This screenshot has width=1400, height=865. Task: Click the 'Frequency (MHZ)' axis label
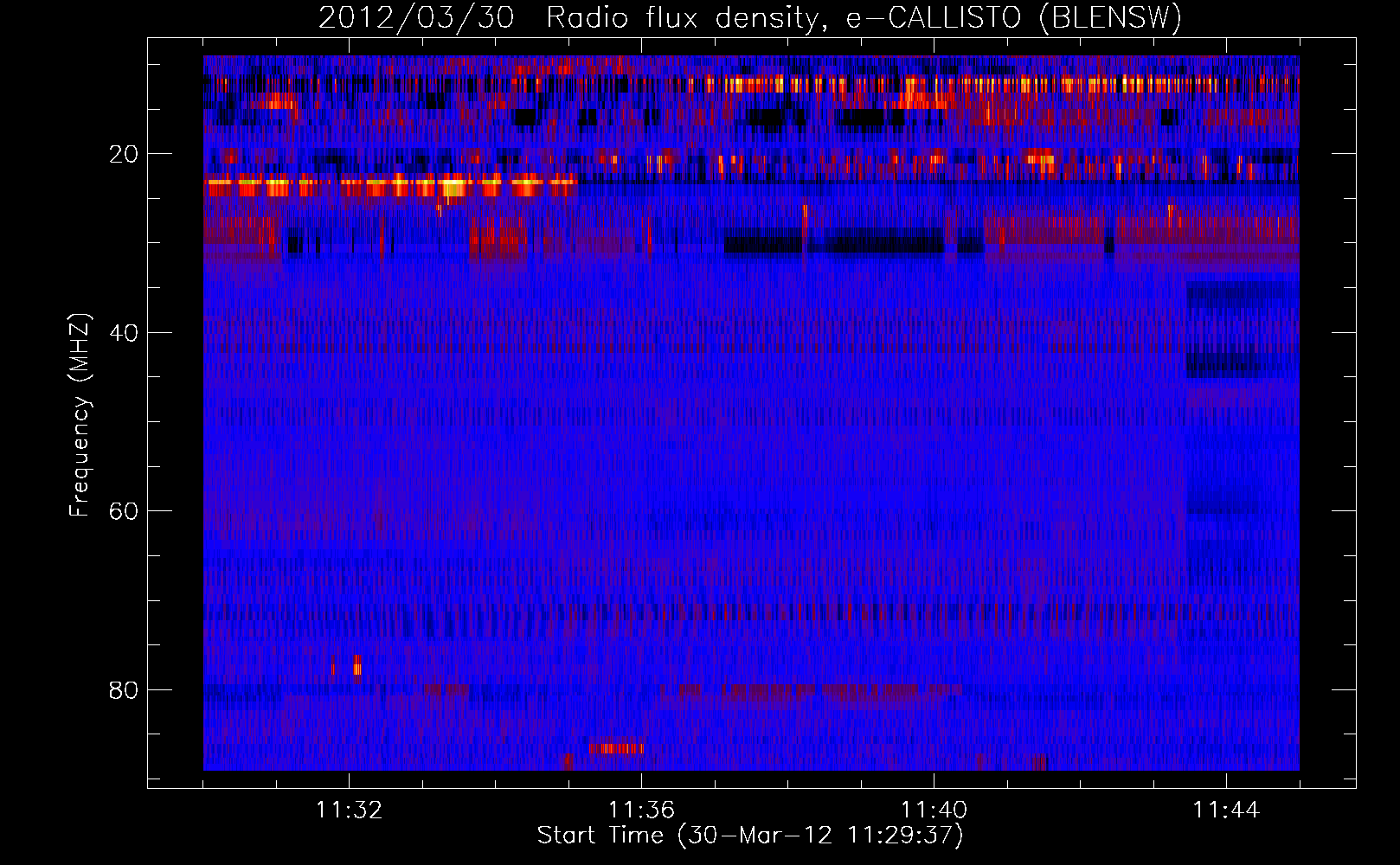(80, 416)
